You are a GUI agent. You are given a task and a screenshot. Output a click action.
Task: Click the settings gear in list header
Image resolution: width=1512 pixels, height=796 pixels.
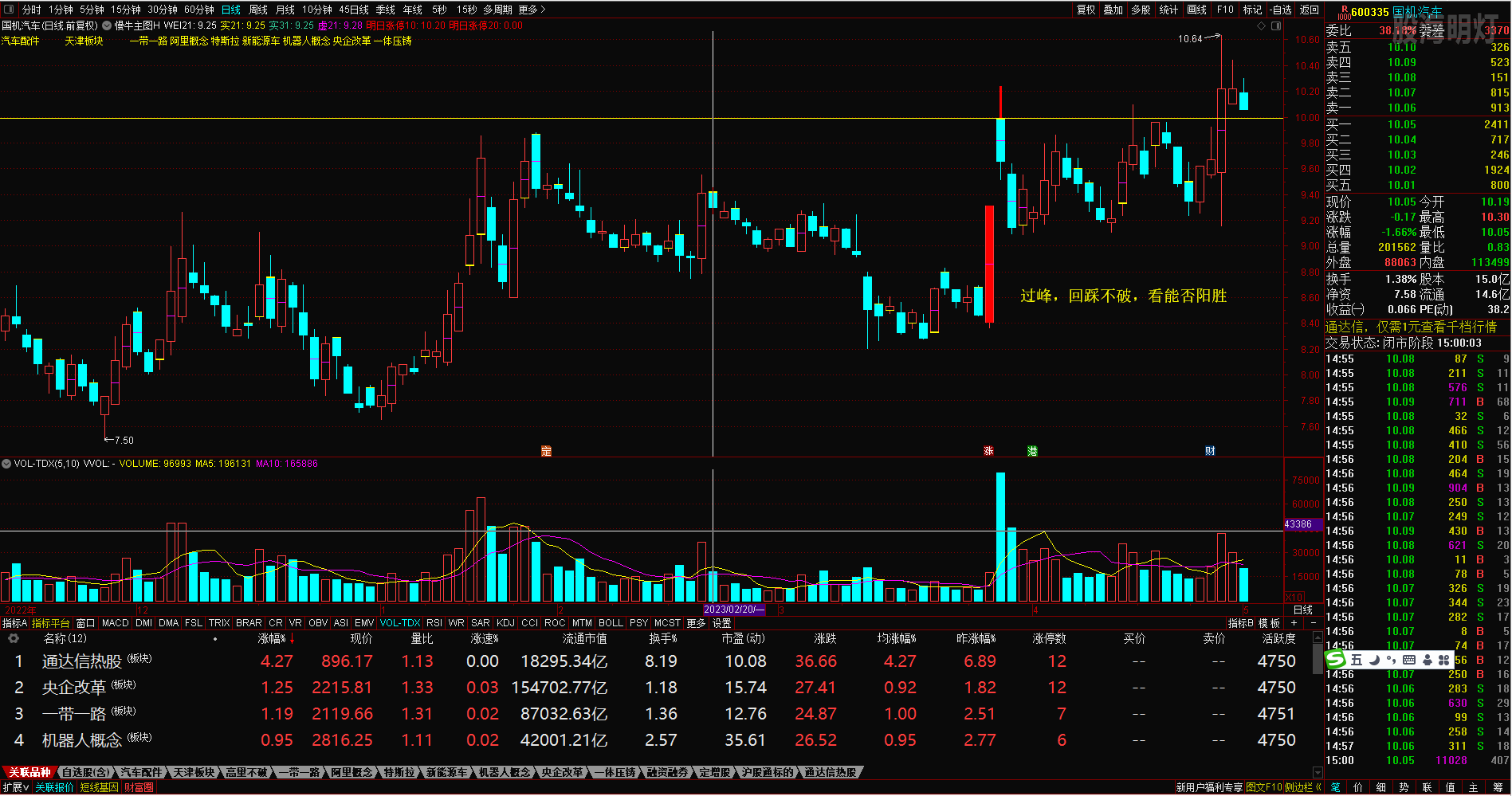14,638
